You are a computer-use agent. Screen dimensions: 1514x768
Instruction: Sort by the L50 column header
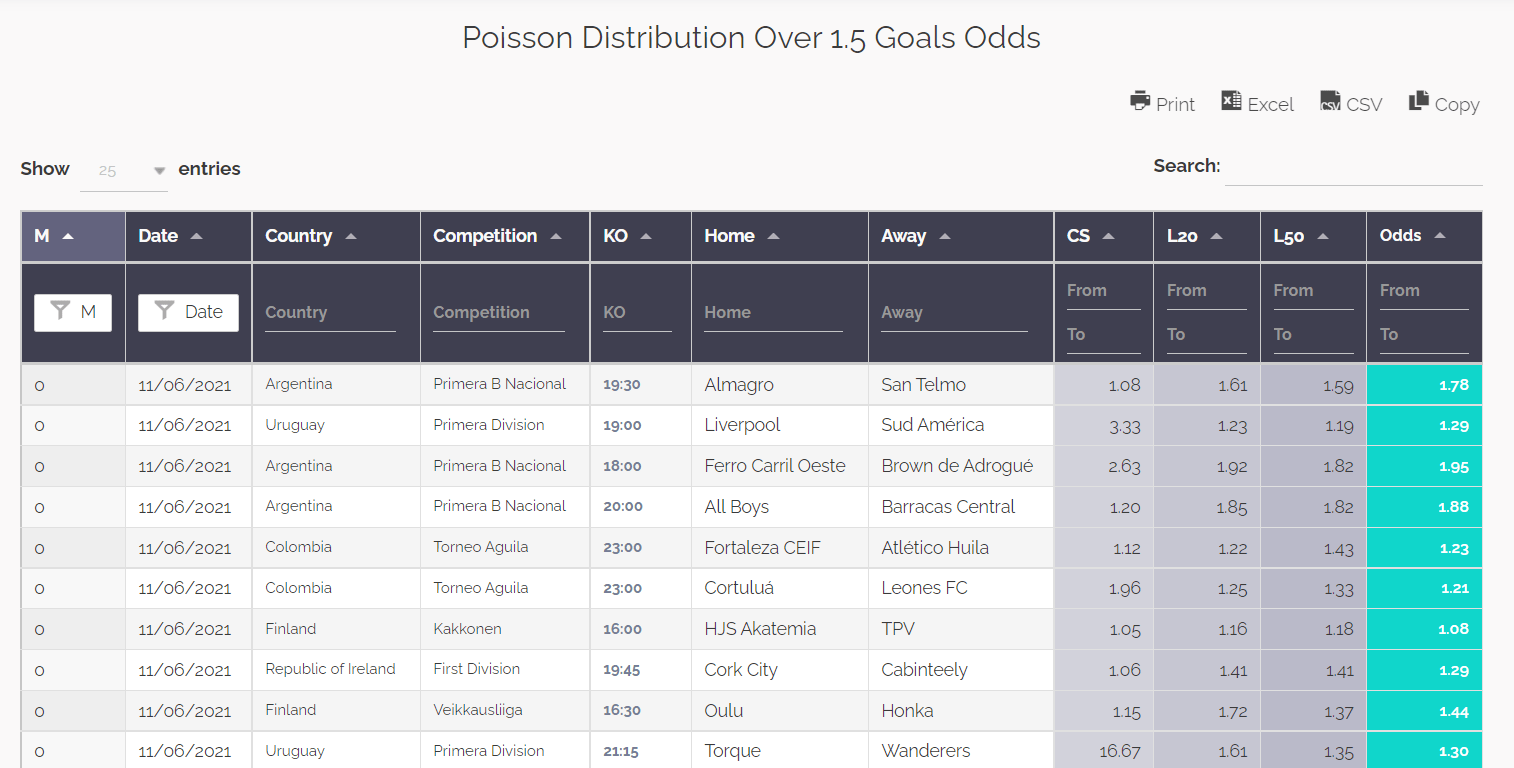(1313, 236)
